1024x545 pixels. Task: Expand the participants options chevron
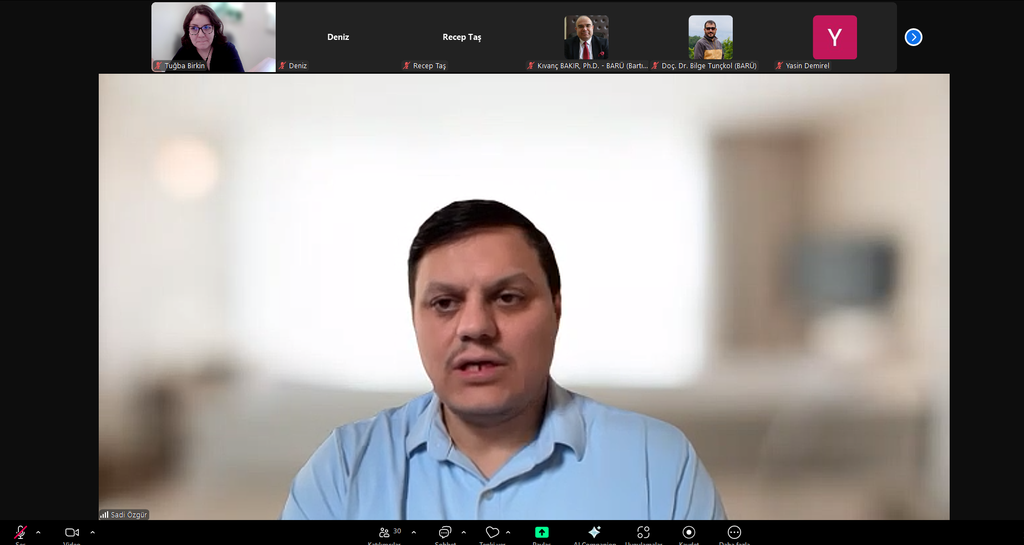pyautogui.click(x=414, y=532)
